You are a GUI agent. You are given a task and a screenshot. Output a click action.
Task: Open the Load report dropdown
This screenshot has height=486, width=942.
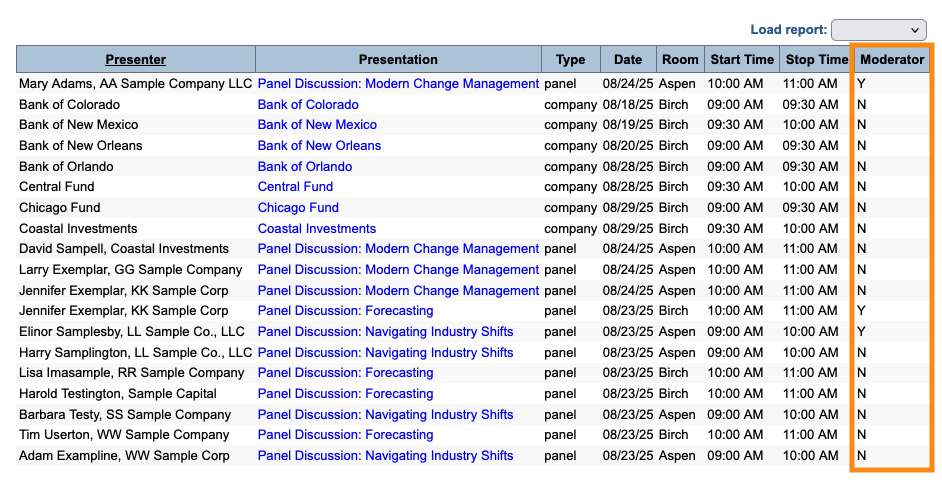pos(878,30)
